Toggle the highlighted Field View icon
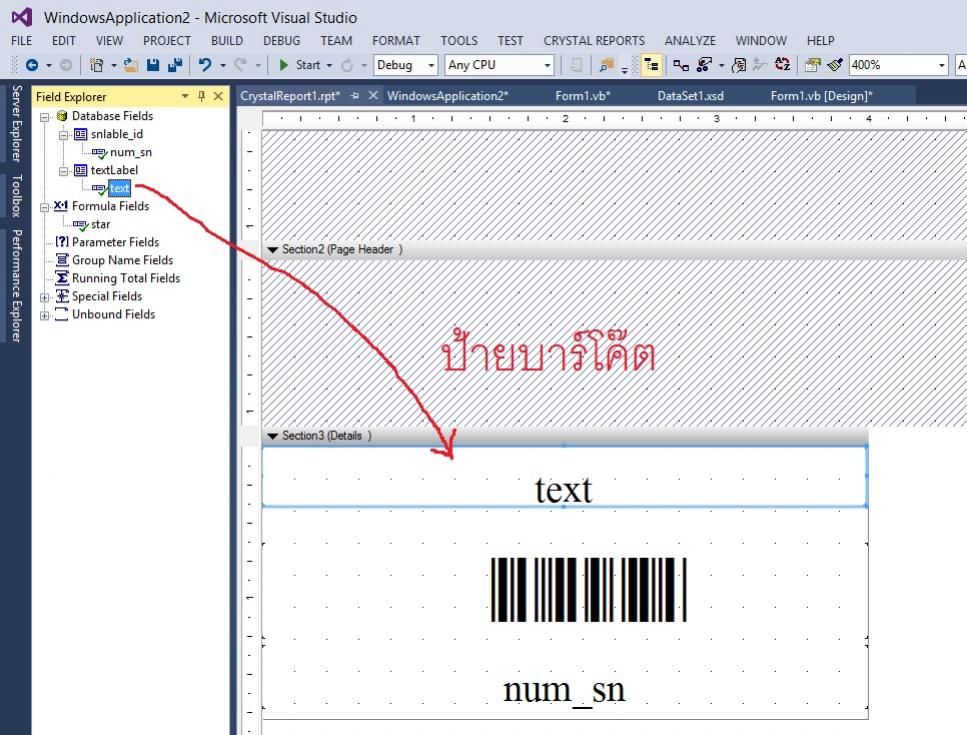The image size is (967, 735). click(x=651, y=65)
